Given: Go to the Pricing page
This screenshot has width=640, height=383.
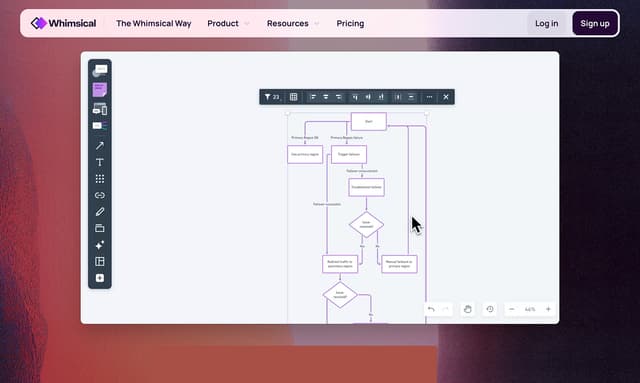Looking at the screenshot, I should (350, 23).
